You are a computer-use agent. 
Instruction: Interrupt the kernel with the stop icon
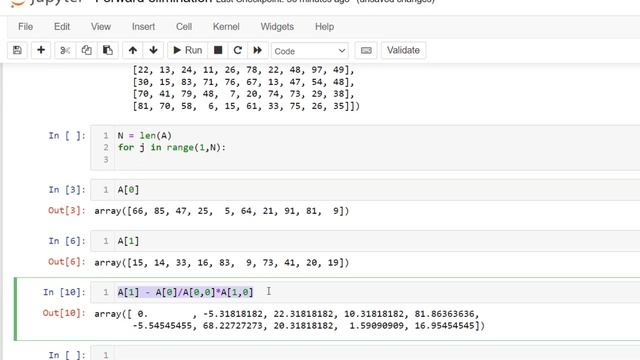pos(218,50)
